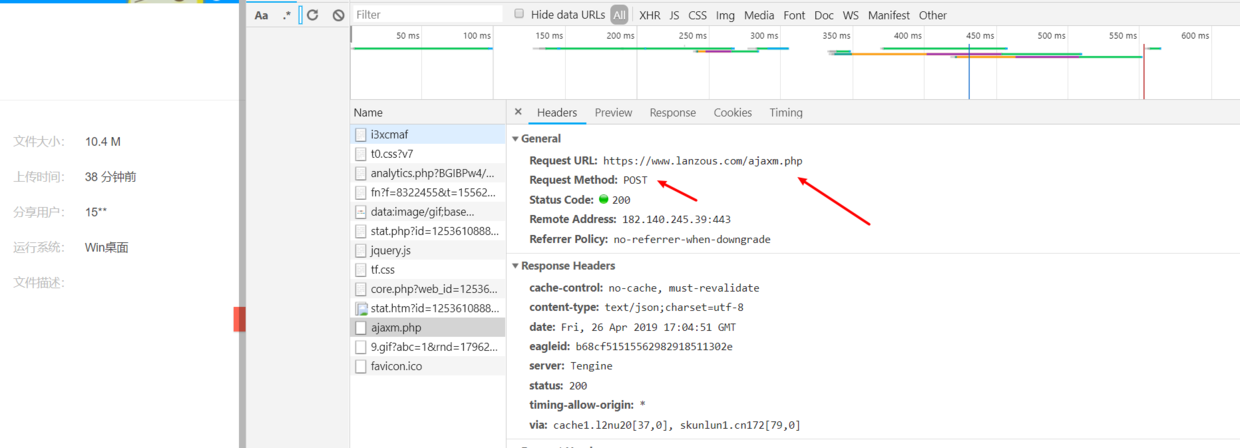The image size is (1240, 448).
Task: Select the t0.css?v7 request
Action: pos(428,154)
